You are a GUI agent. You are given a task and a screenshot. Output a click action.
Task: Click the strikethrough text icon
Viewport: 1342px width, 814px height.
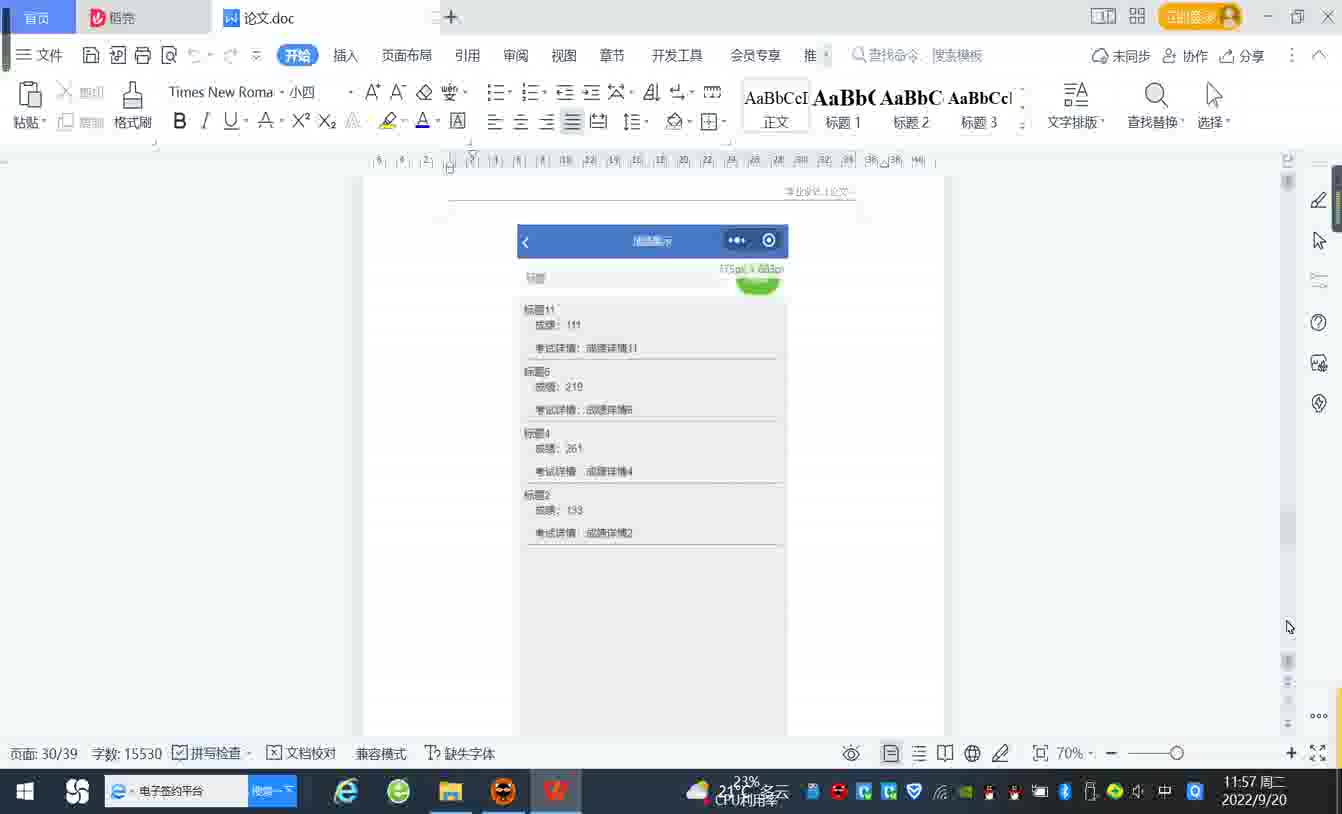(266, 121)
